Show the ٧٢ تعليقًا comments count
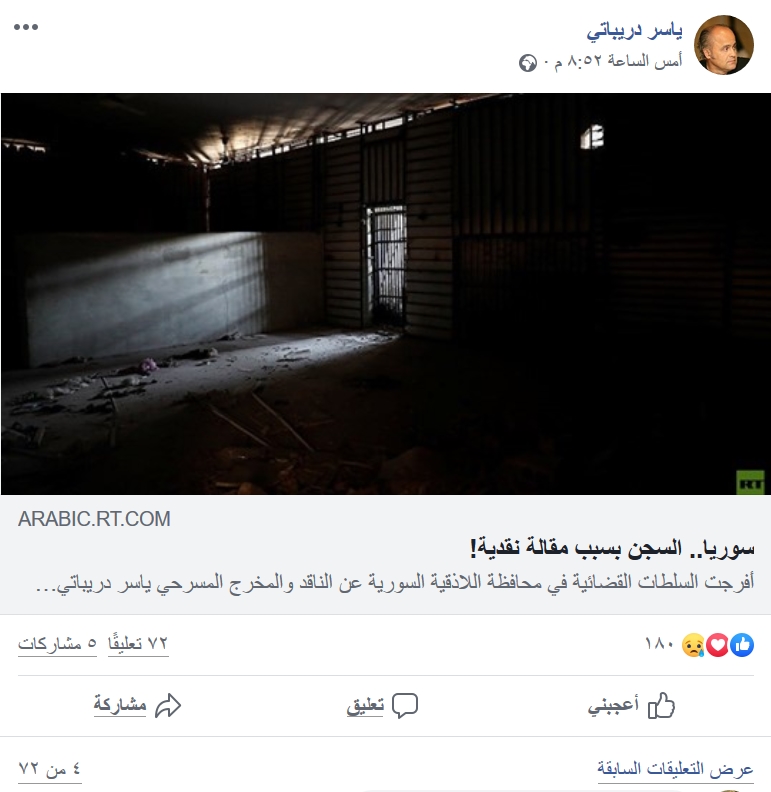771x792 pixels. coord(138,644)
